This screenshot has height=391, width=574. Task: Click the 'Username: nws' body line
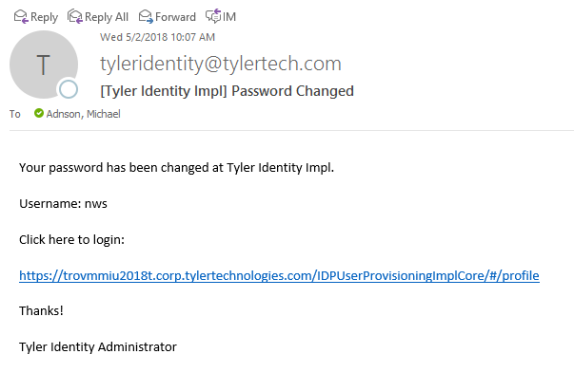pyautogui.click(x=63, y=204)
